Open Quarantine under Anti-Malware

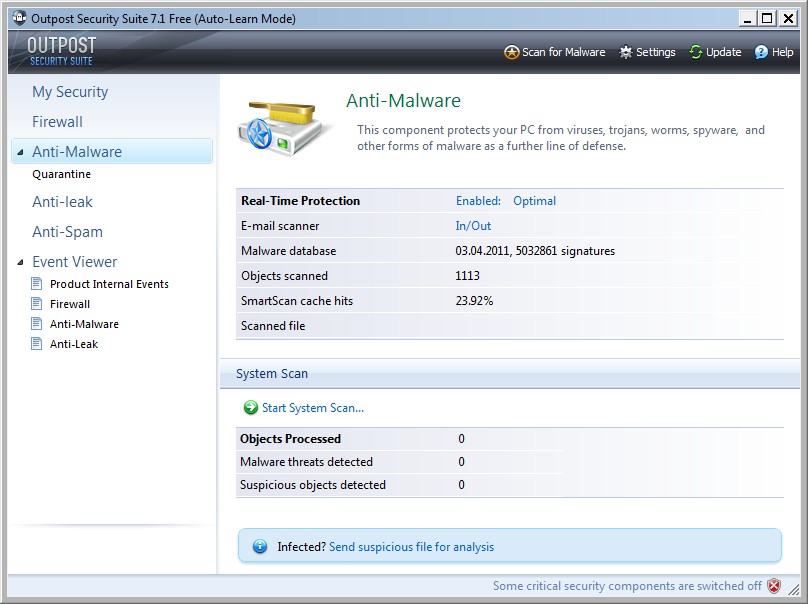(61, 174)
